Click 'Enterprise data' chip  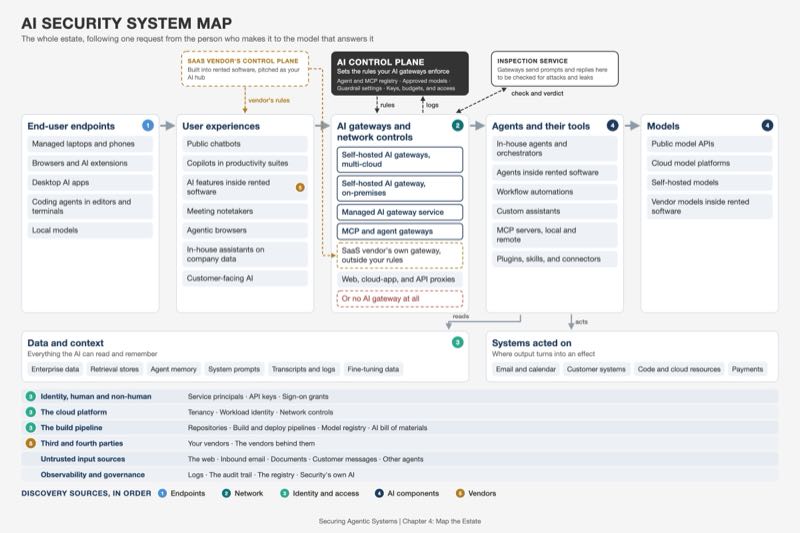[x=55, y=369]
